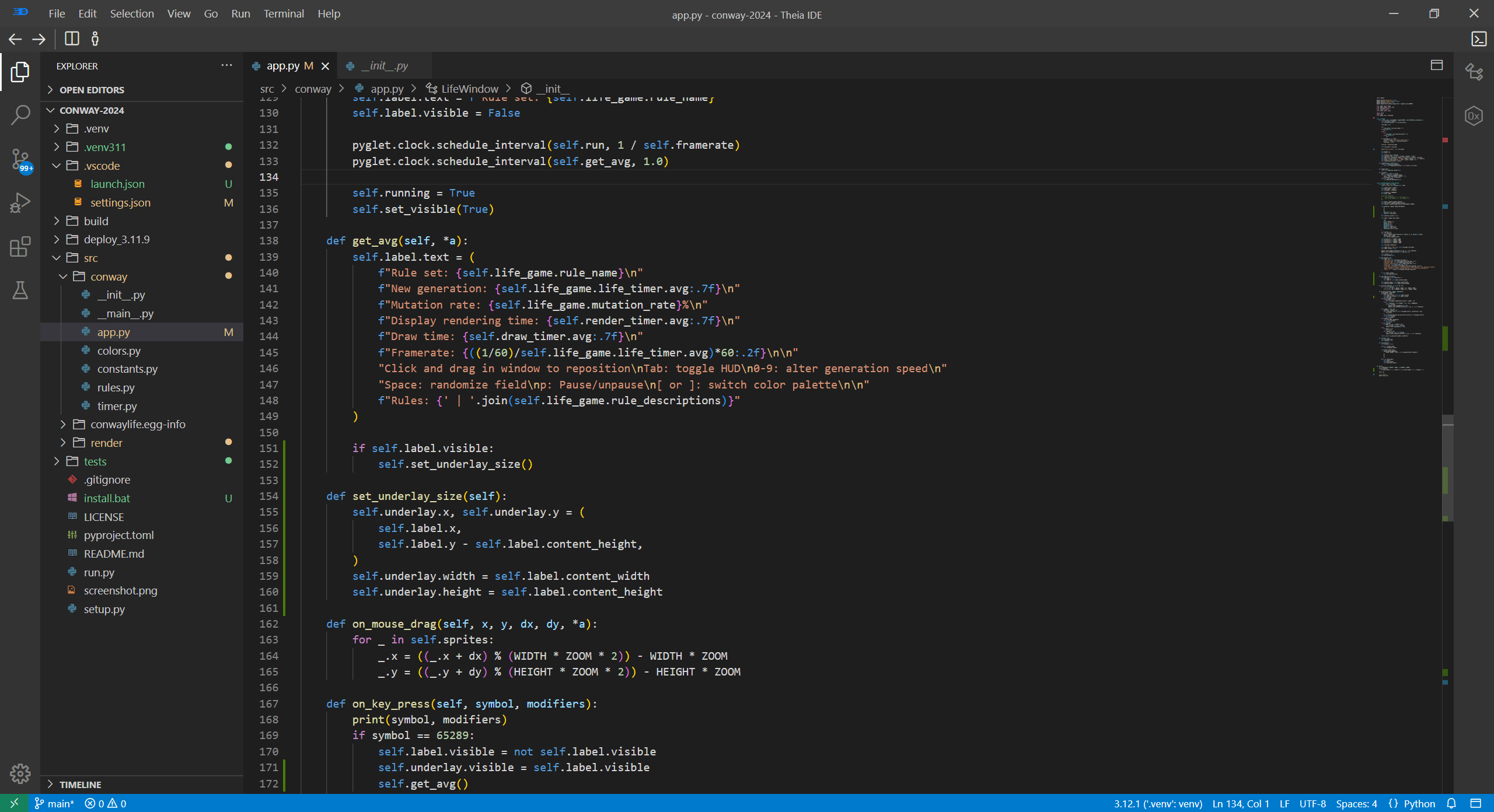Select Python language mode in status bar

pyautogui.click(x=1413, y=803)
